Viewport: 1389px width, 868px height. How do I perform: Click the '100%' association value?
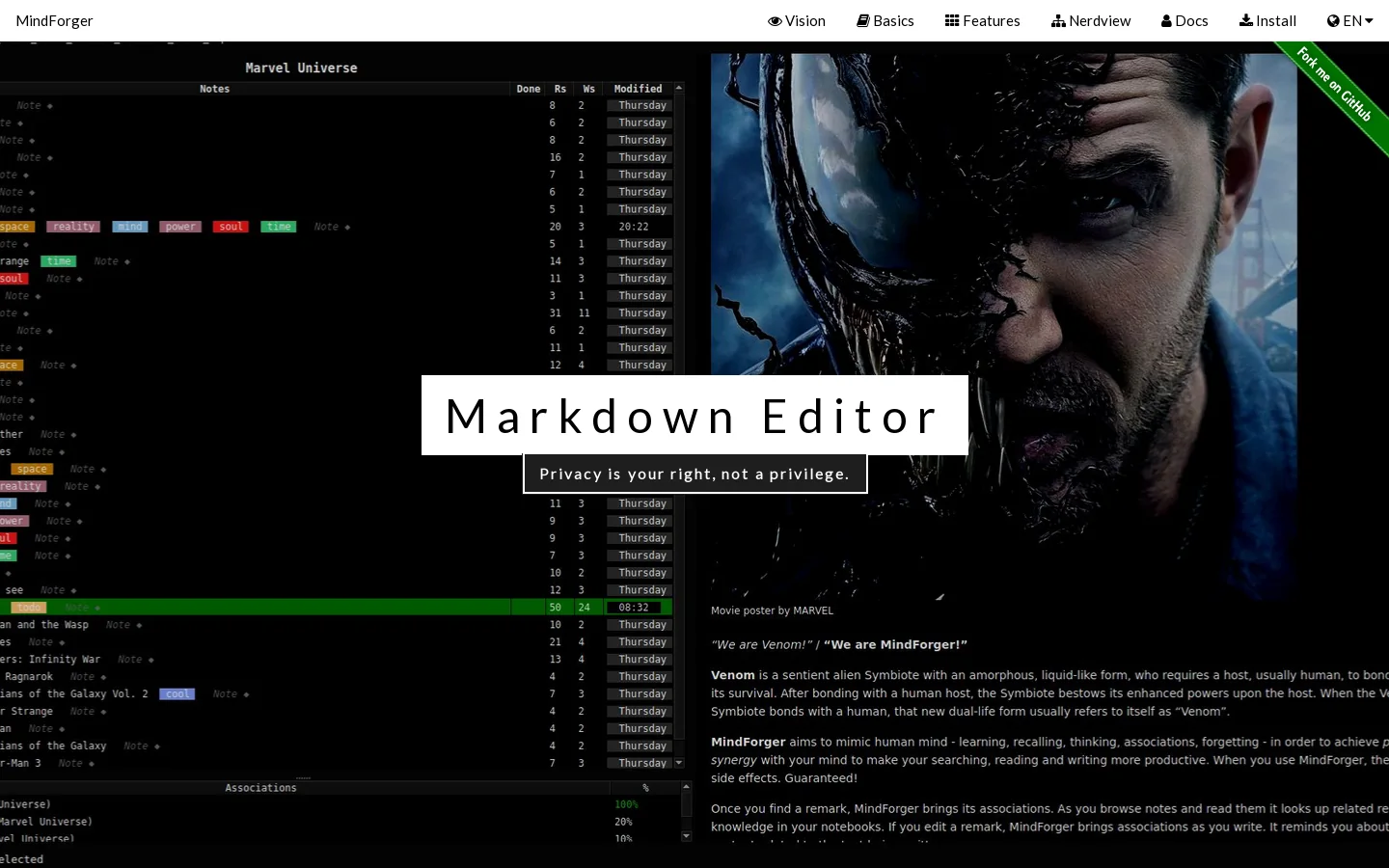click(x=626, y=804)
